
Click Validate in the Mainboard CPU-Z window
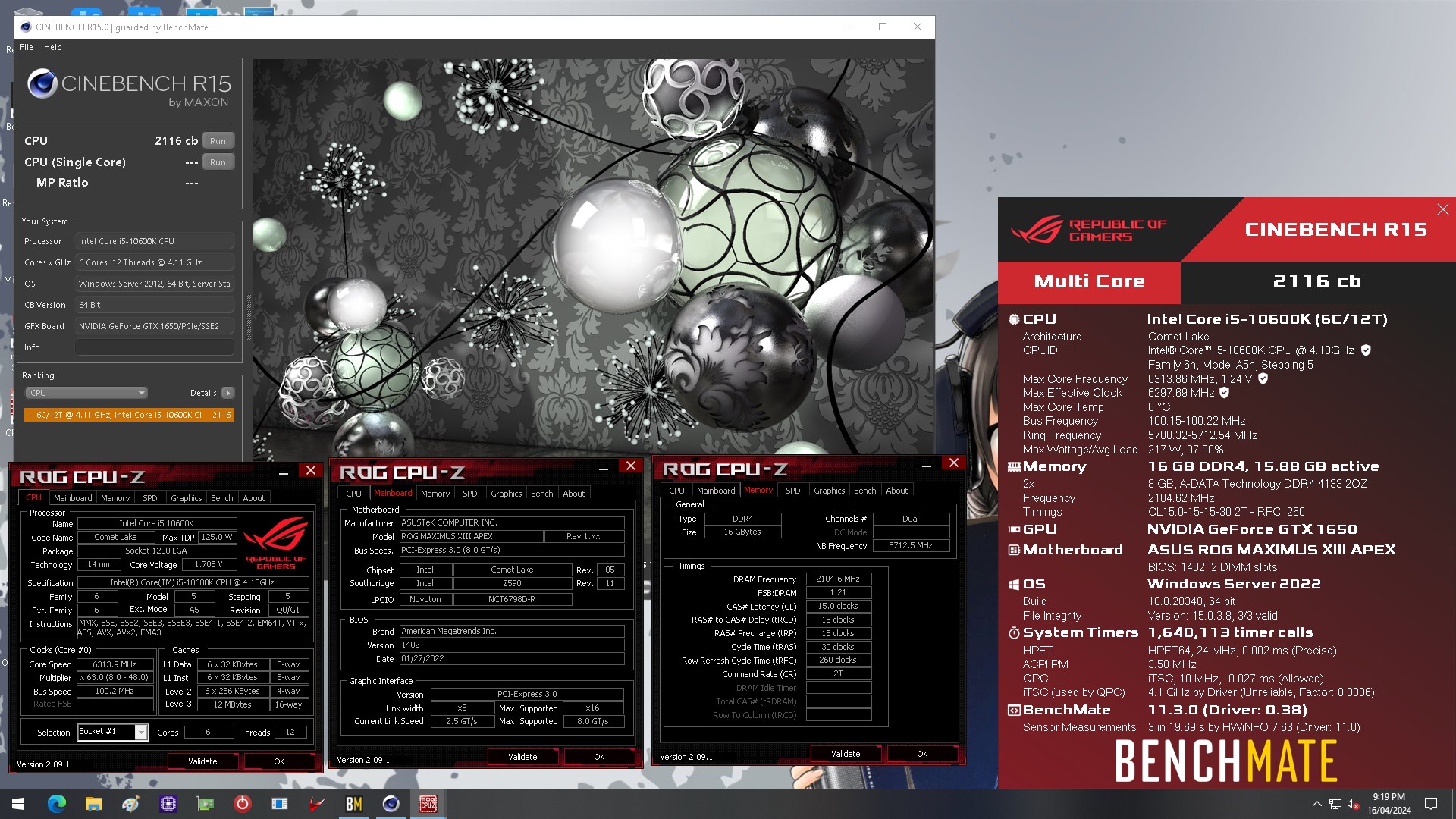point(522,757)
